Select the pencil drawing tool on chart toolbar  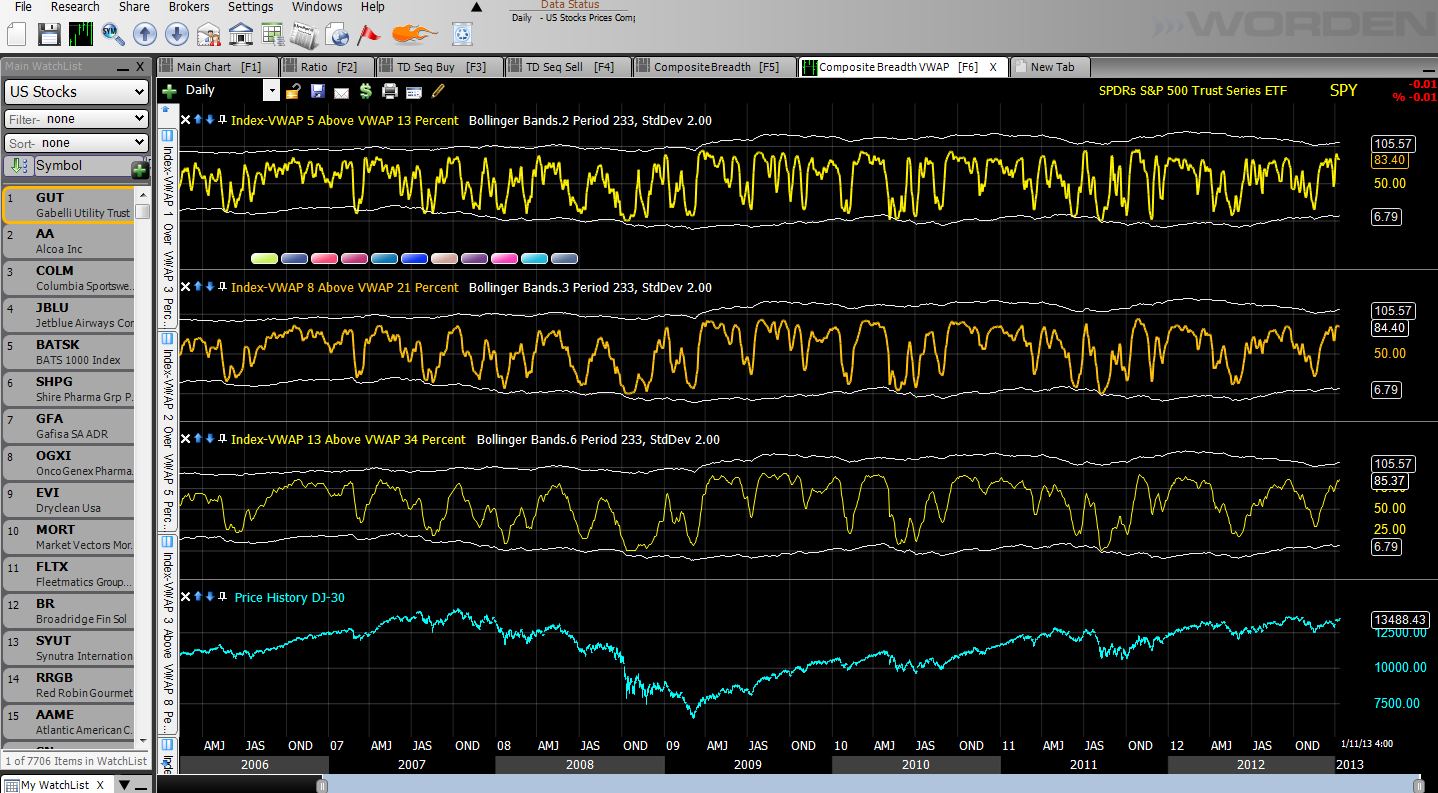coord(437,90)
